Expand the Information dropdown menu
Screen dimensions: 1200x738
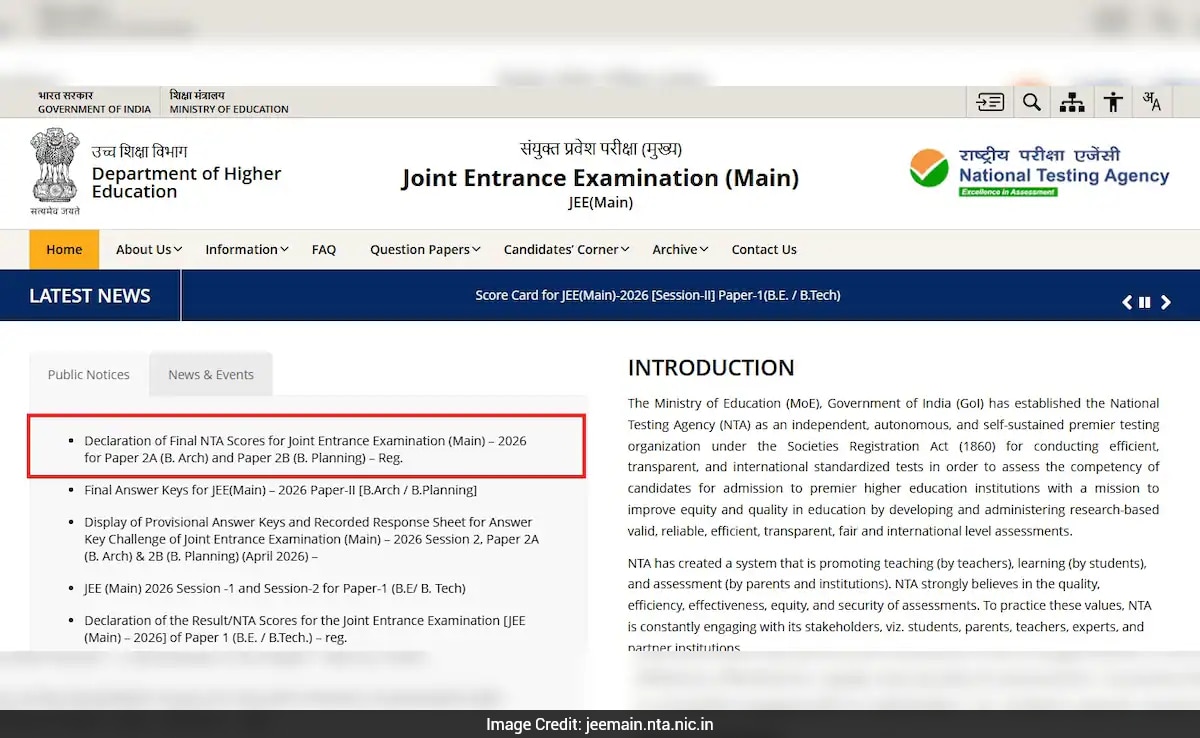point(247,250)
